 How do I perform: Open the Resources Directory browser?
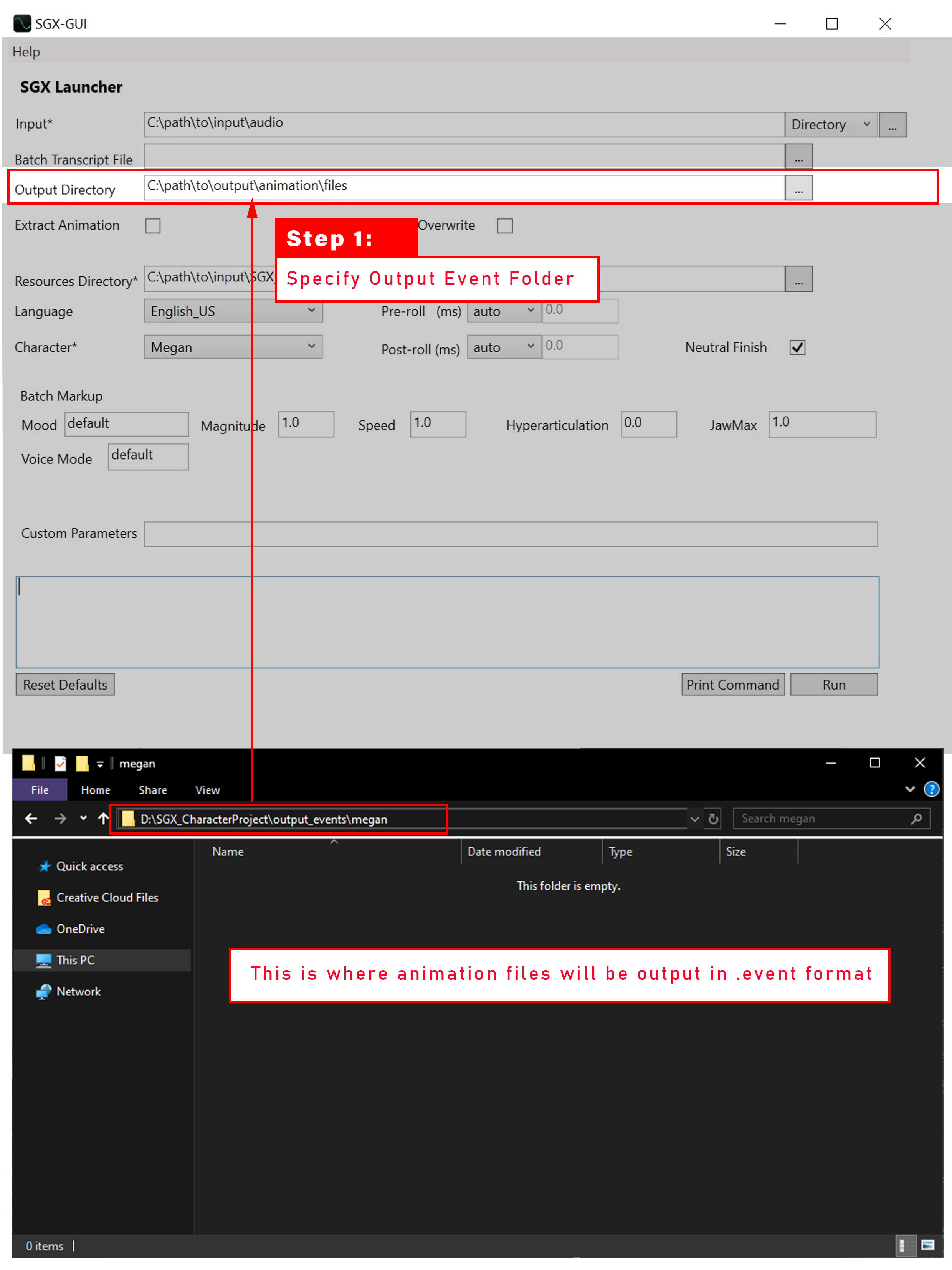click(x=799, y=279)
